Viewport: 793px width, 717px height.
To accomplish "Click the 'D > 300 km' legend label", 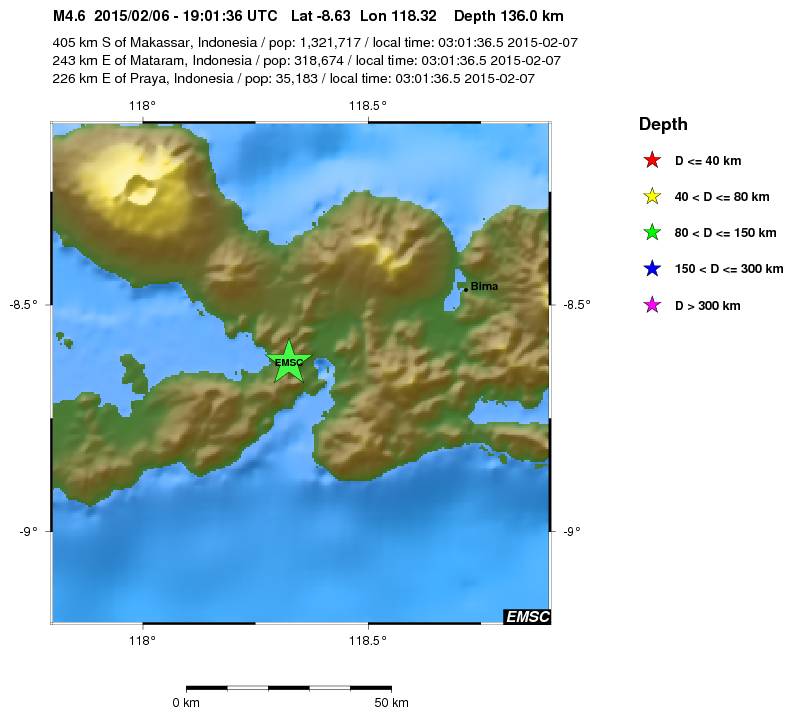I will pos(708,305).
